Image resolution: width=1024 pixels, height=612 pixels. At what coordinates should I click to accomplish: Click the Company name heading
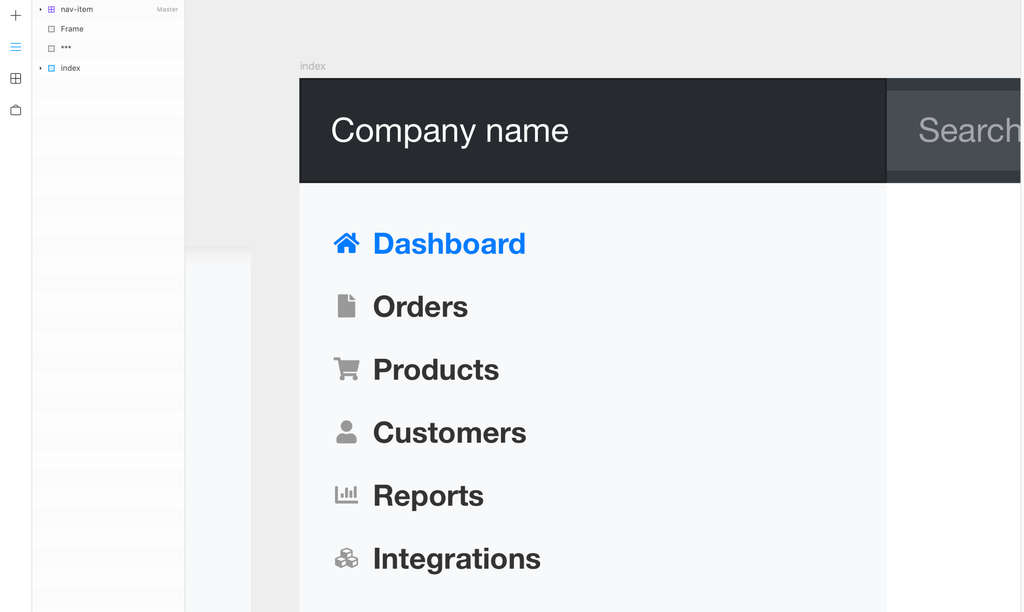(449, 131)
